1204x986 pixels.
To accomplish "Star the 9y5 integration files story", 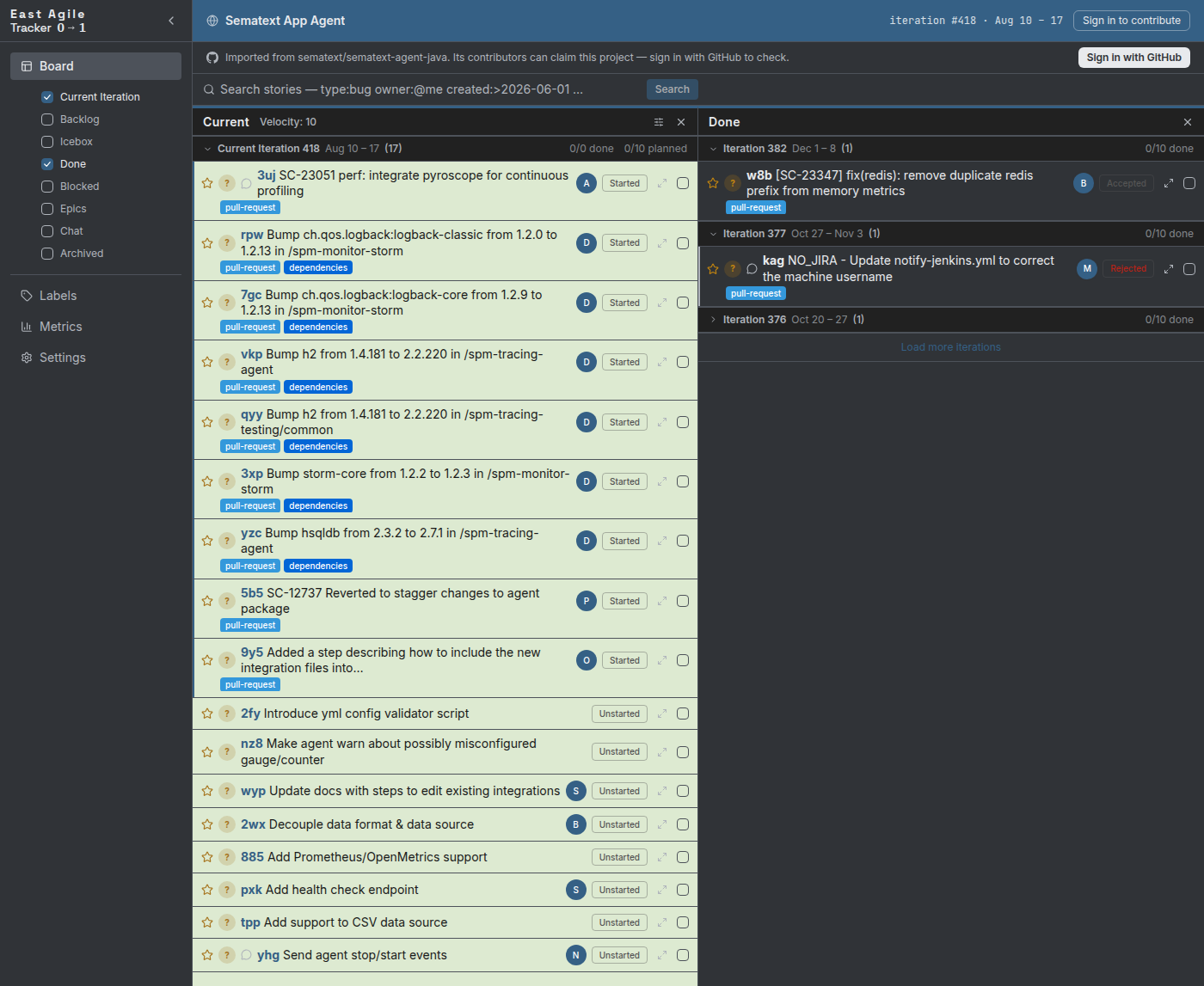I will (x=207, y=660).
